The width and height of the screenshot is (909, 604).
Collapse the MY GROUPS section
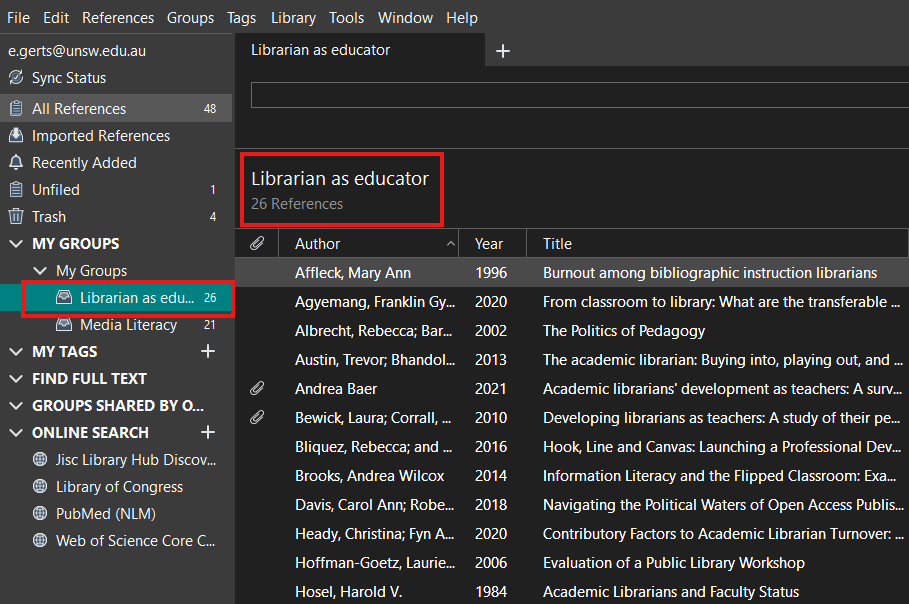[x=15, y=243]
